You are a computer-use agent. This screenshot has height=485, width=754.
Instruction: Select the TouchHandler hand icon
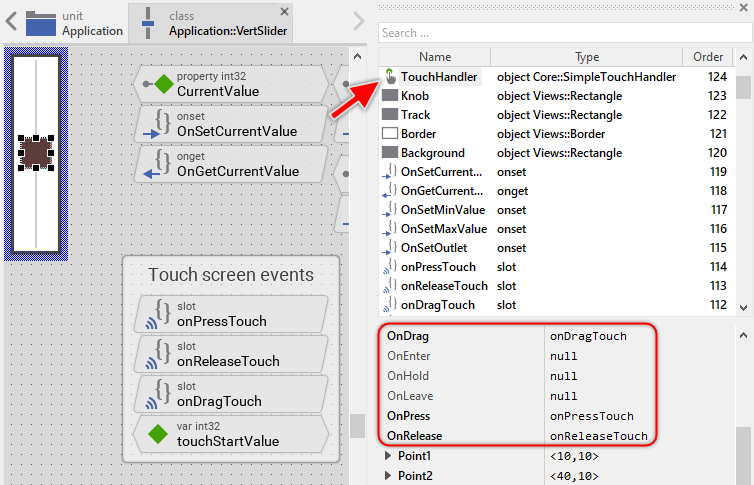pos(389,77)
